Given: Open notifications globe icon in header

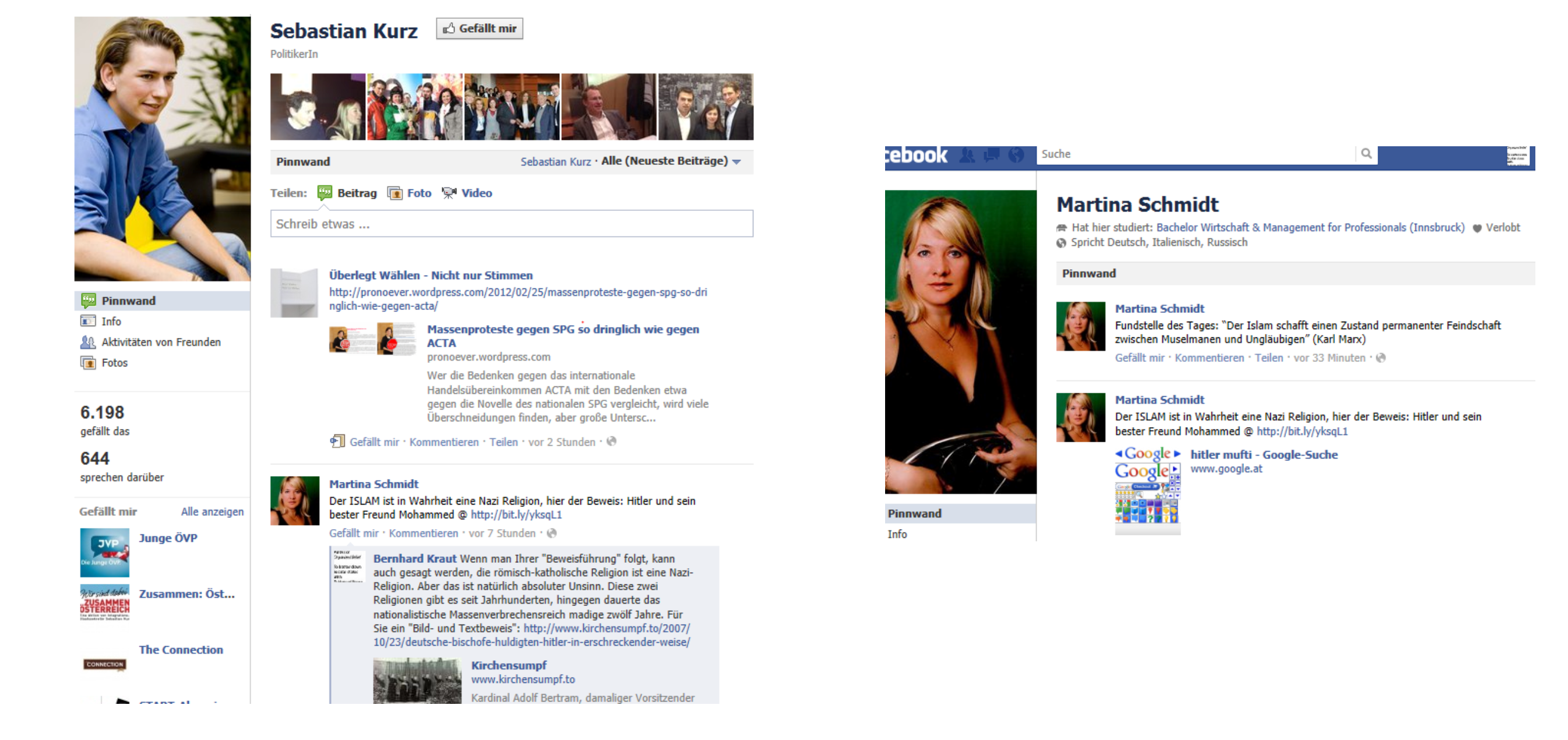Looking at the screenshot, I should tap(1016, 155).
